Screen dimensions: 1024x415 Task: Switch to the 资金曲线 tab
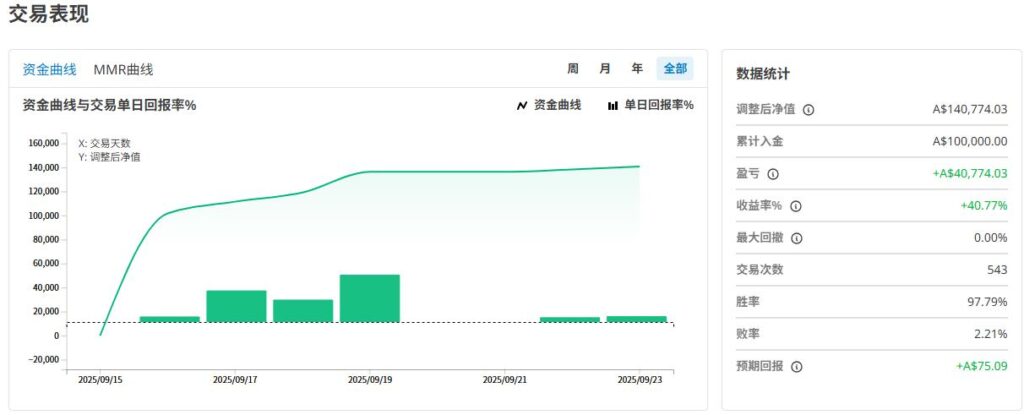[49, 69]
